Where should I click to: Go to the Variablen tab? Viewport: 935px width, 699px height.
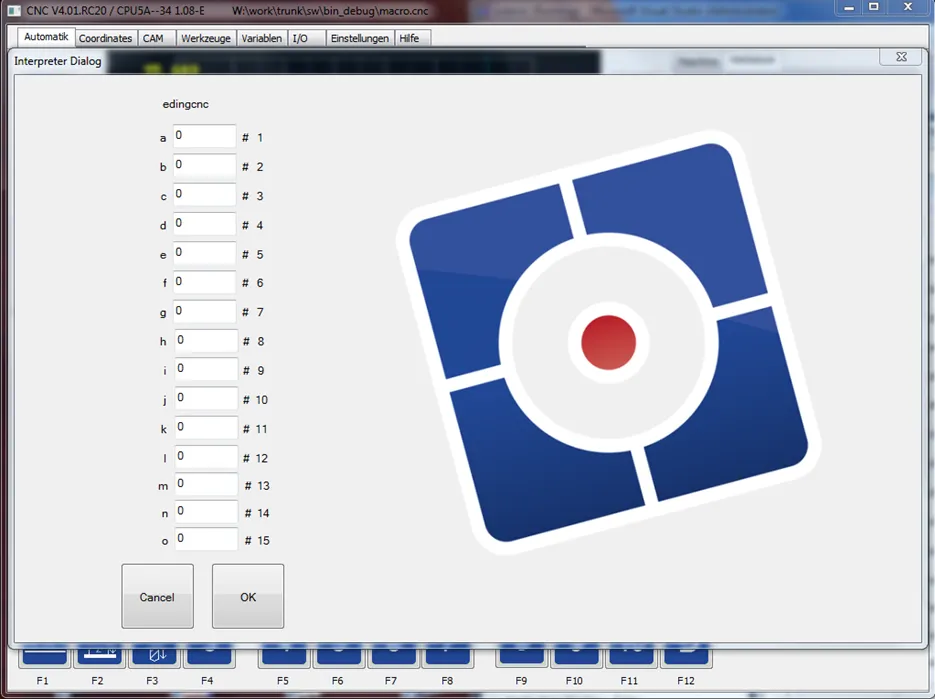pyautogui.click(x=261, y=38)
